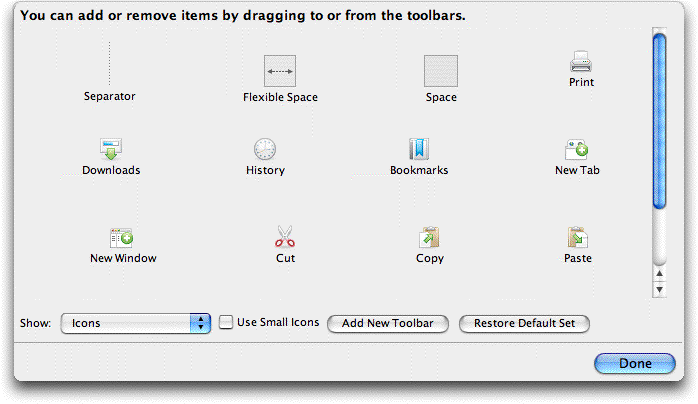Open the Show dropdown set to Icons
This screenshot has width=698, height=404.
(x=135, y=323)
